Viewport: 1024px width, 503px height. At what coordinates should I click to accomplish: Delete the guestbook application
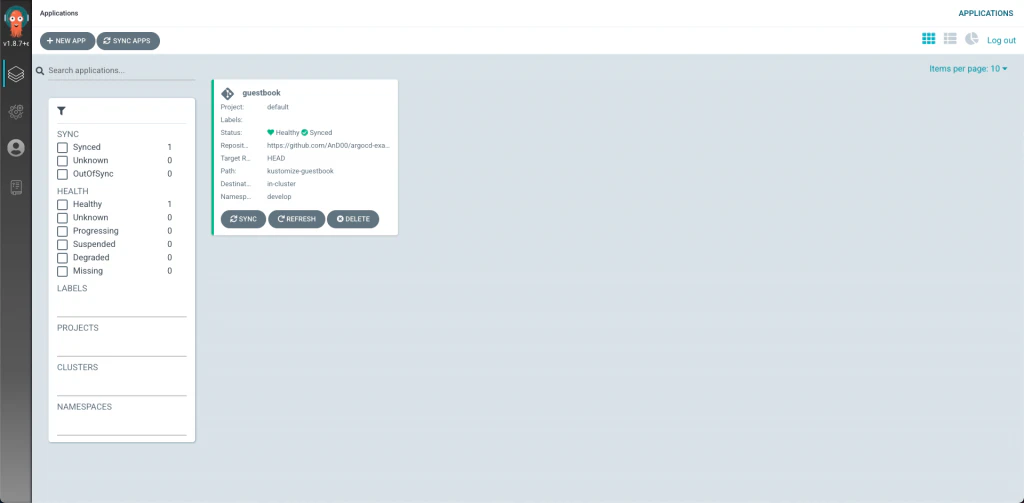pyautogui.click(x=353, y=219)
